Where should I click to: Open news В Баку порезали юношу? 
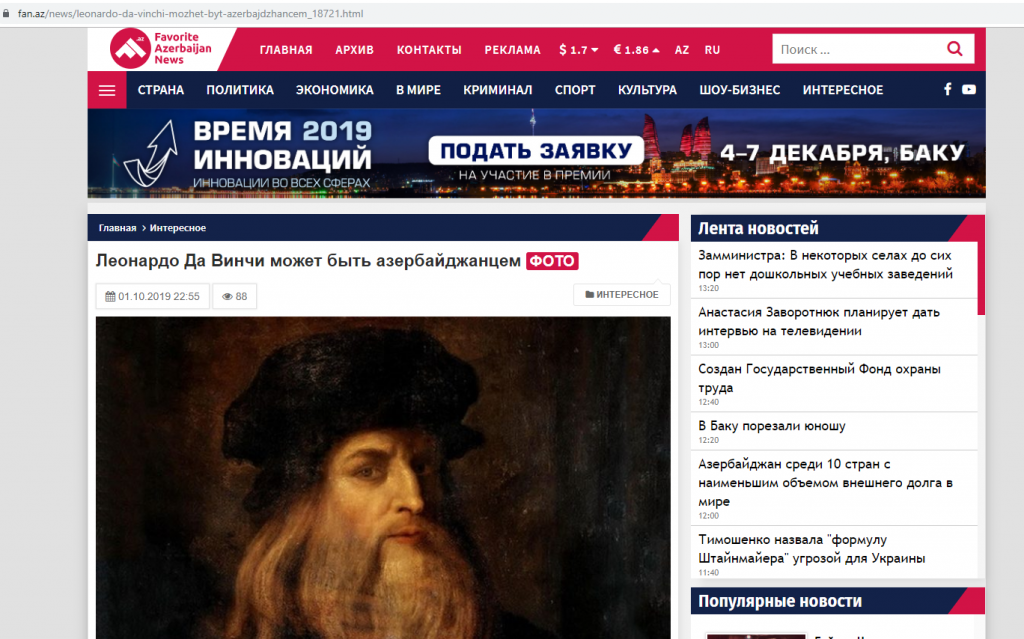click(772, 425)
